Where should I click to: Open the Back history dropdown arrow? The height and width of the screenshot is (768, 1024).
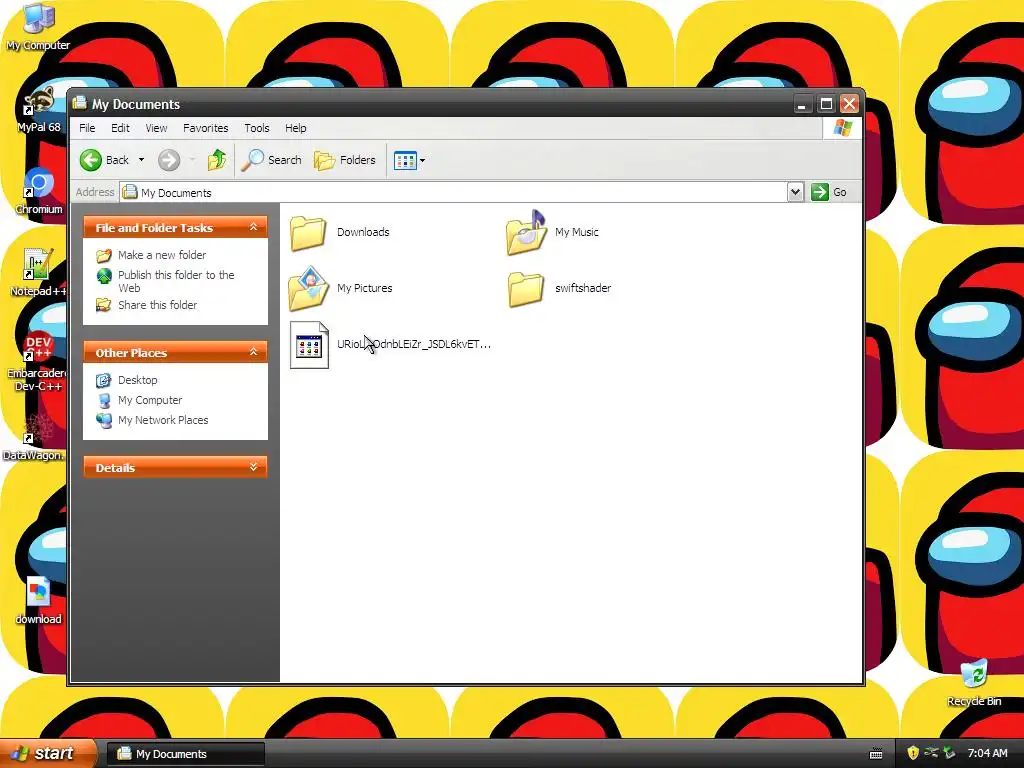pyautogui.click(x=141, y=160)
